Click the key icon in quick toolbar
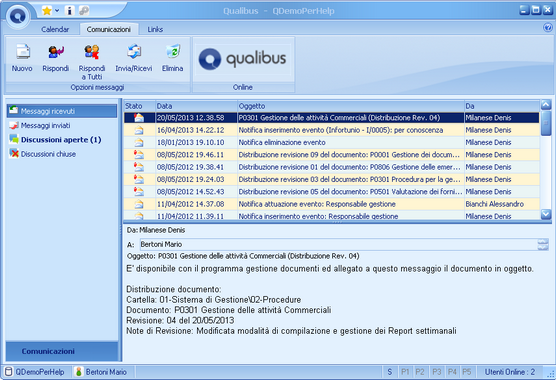 [84, 11]
